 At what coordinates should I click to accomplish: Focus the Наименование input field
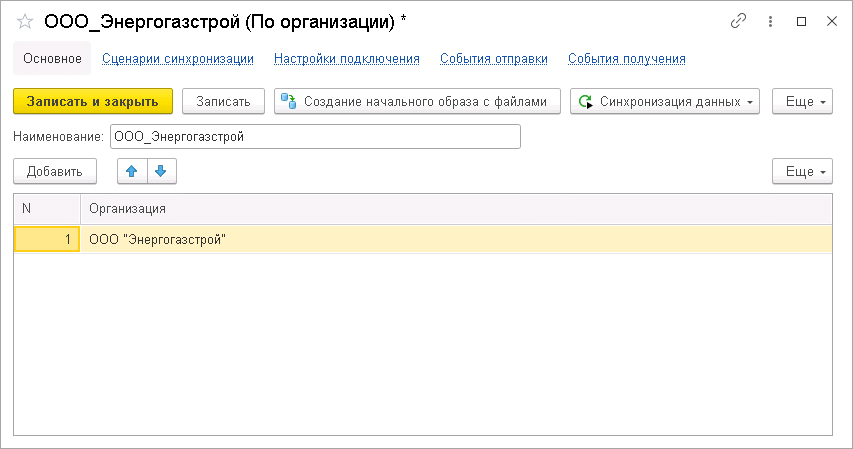click(x=316, y=137)
